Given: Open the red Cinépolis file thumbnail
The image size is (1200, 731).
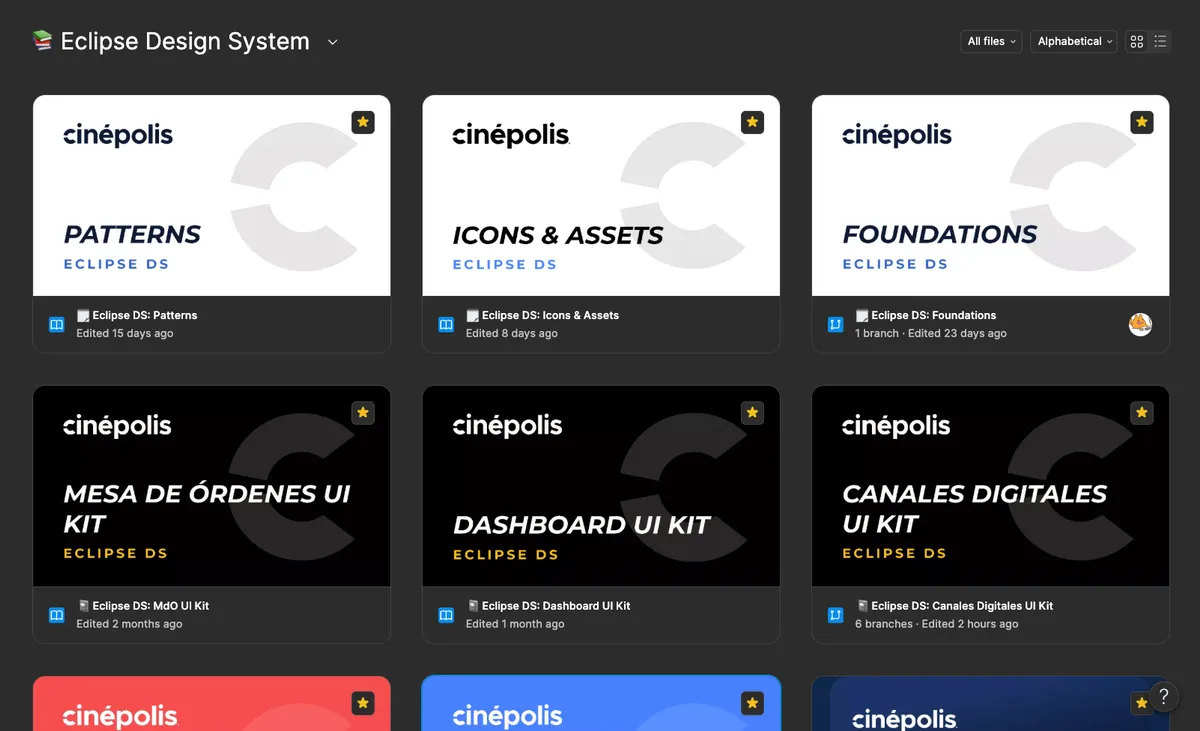Looking at the screenshot, I should (212, 704).
